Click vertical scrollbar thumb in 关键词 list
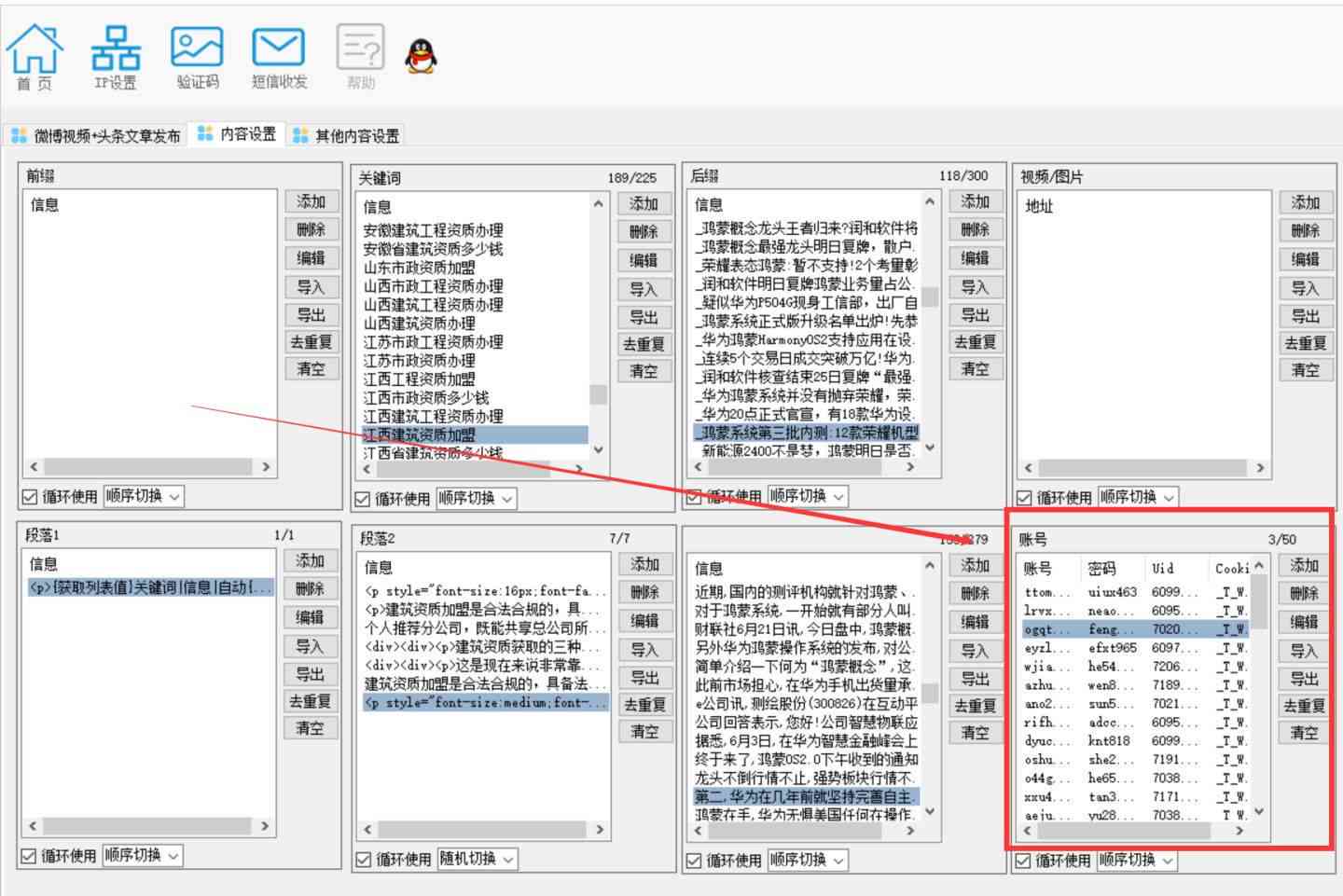 (x=598, y=395)
